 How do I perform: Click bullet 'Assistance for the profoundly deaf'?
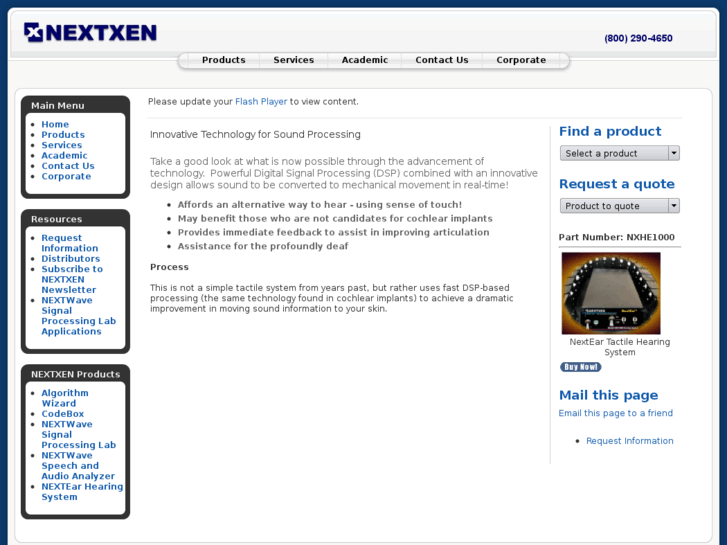pyautogui.click(x=263, y=246)
